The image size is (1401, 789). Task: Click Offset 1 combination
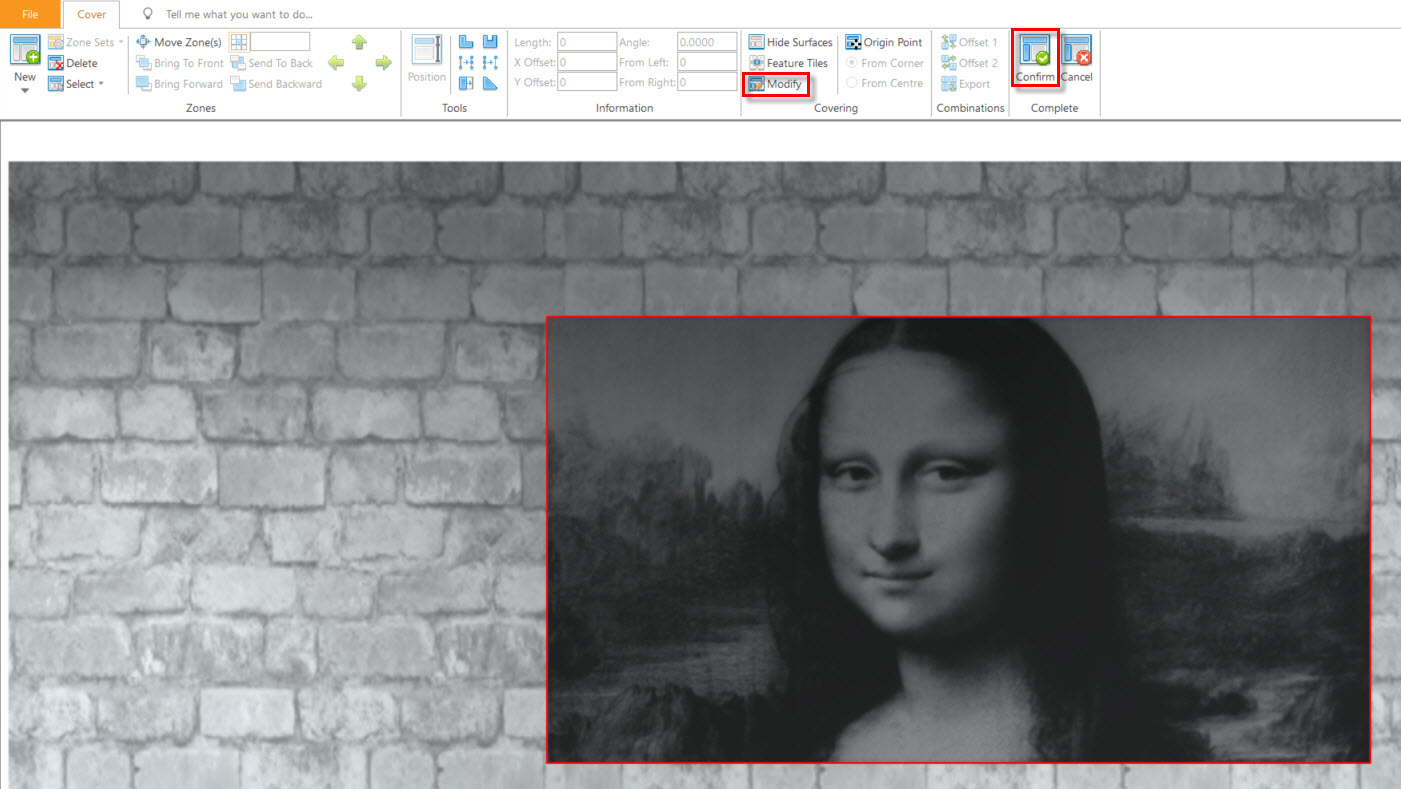[x=970, y=42]
